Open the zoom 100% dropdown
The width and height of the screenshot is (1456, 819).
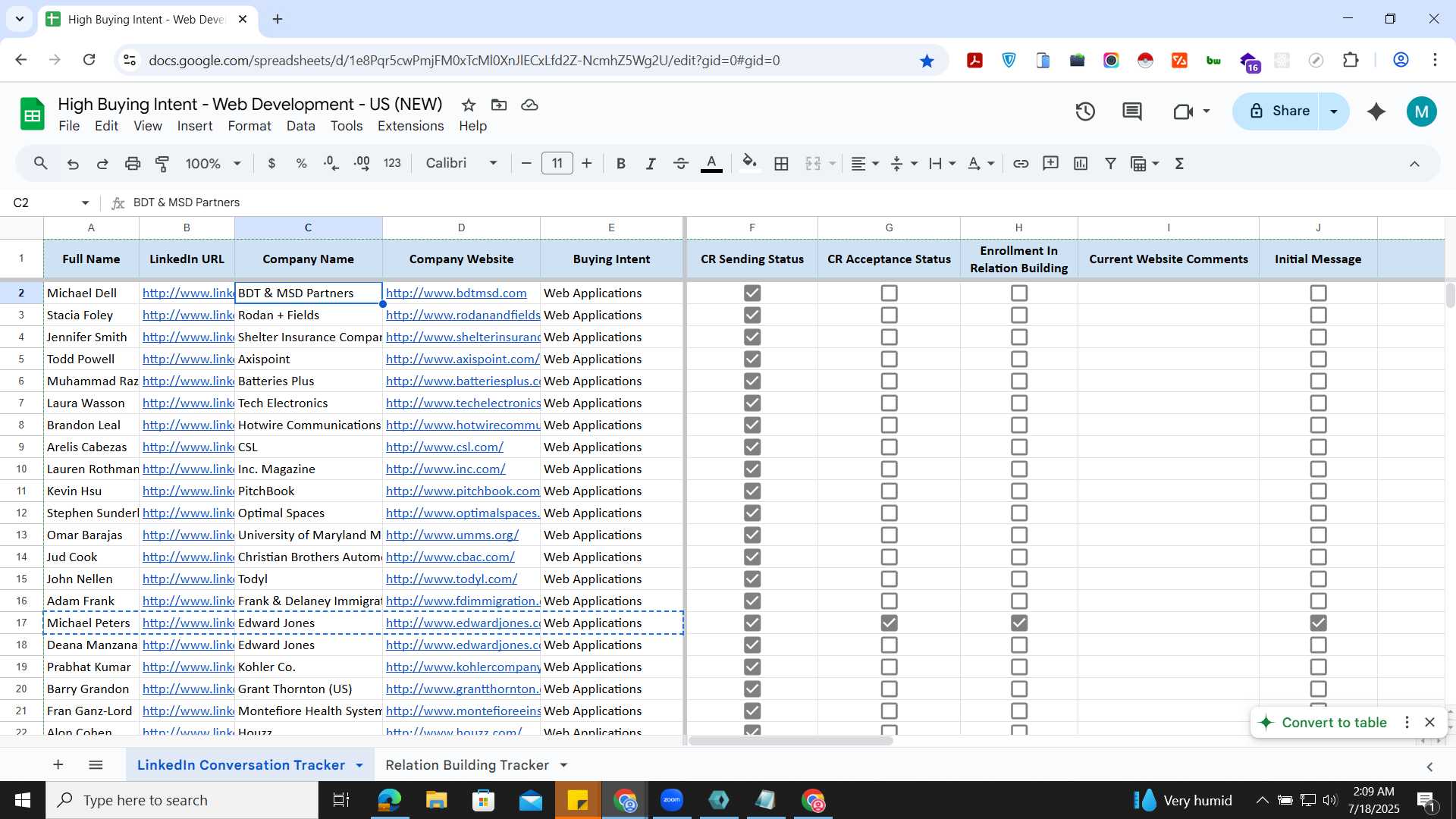(x=214, y=164)
